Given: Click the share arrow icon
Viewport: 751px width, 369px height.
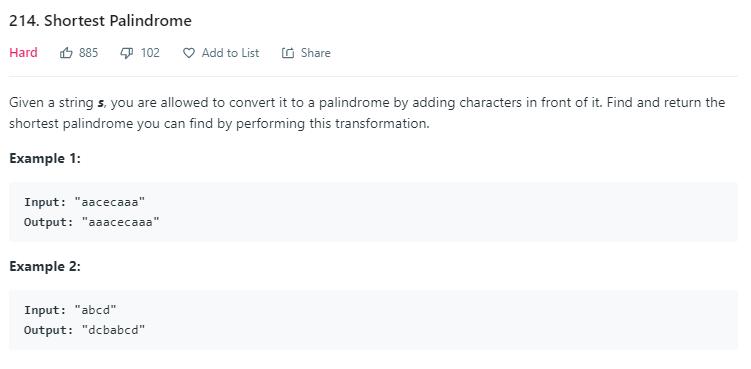Looking at the screenshot, I should click(x=287, y=53).
